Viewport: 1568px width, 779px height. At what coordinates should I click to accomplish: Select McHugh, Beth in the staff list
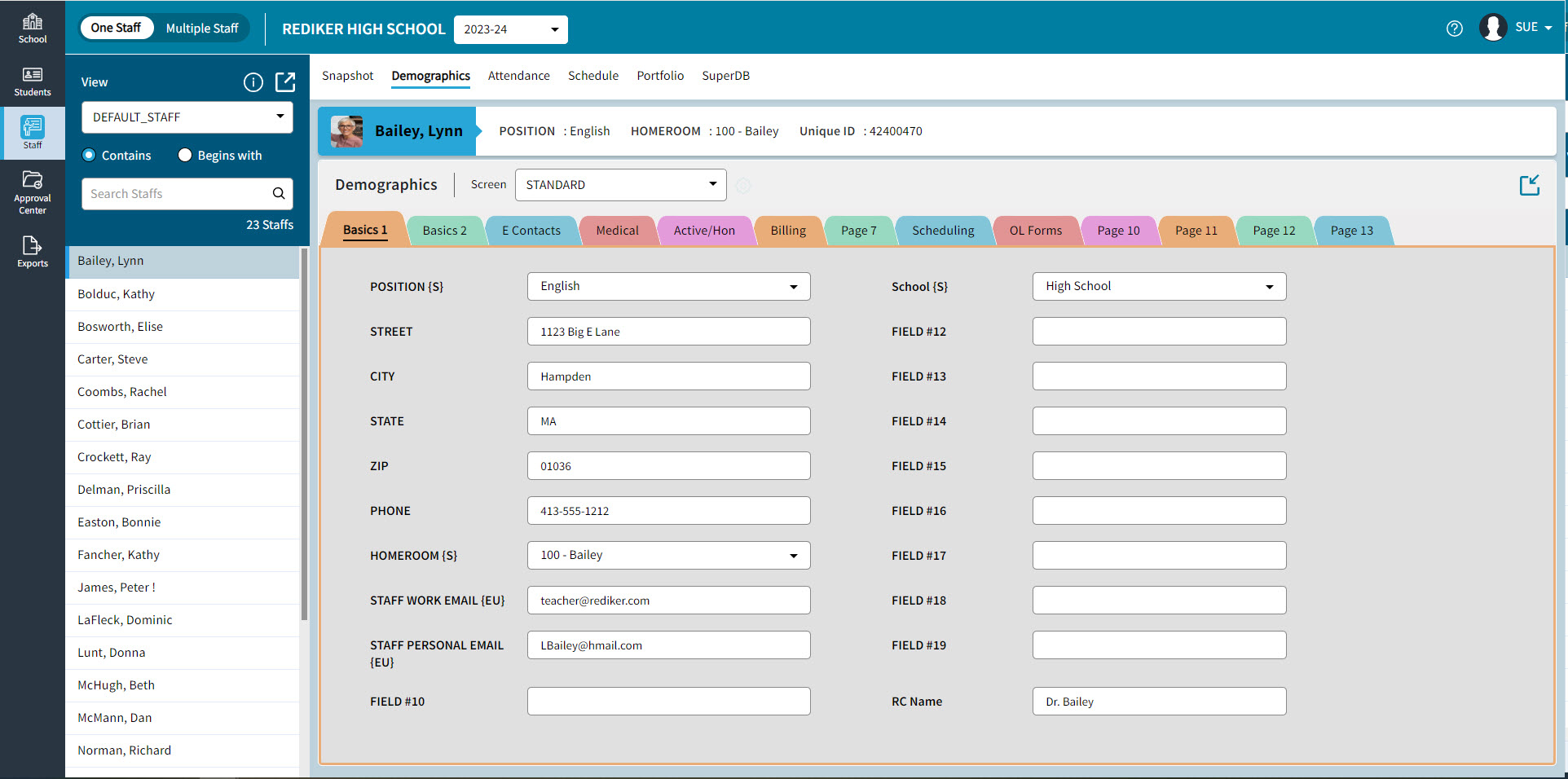click(x=183, y=685)
